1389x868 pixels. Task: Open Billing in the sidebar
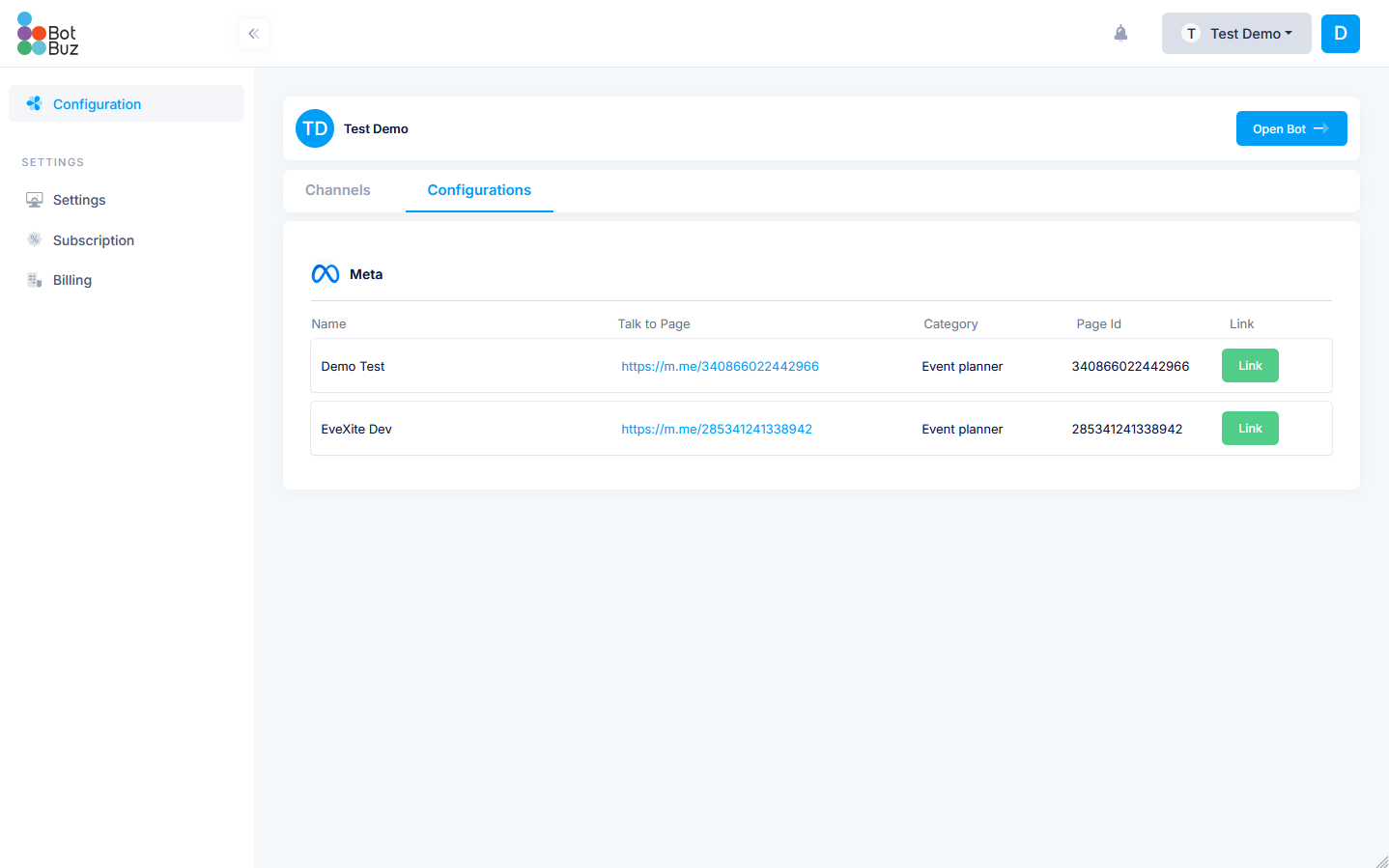(x=72, y=280)
